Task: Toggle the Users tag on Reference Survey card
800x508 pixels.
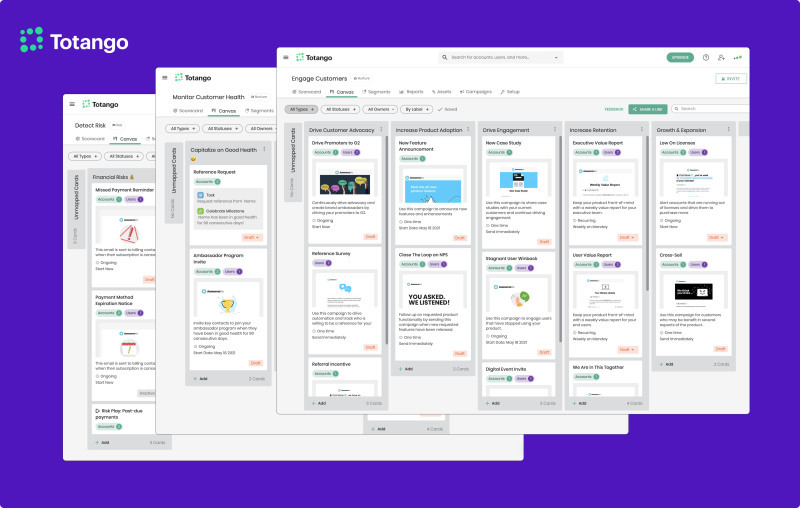Action: point(321,263)
